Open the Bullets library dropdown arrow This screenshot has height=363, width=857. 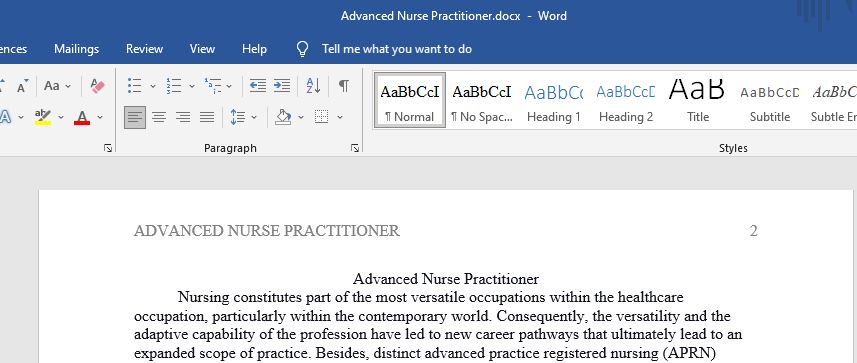152,86
